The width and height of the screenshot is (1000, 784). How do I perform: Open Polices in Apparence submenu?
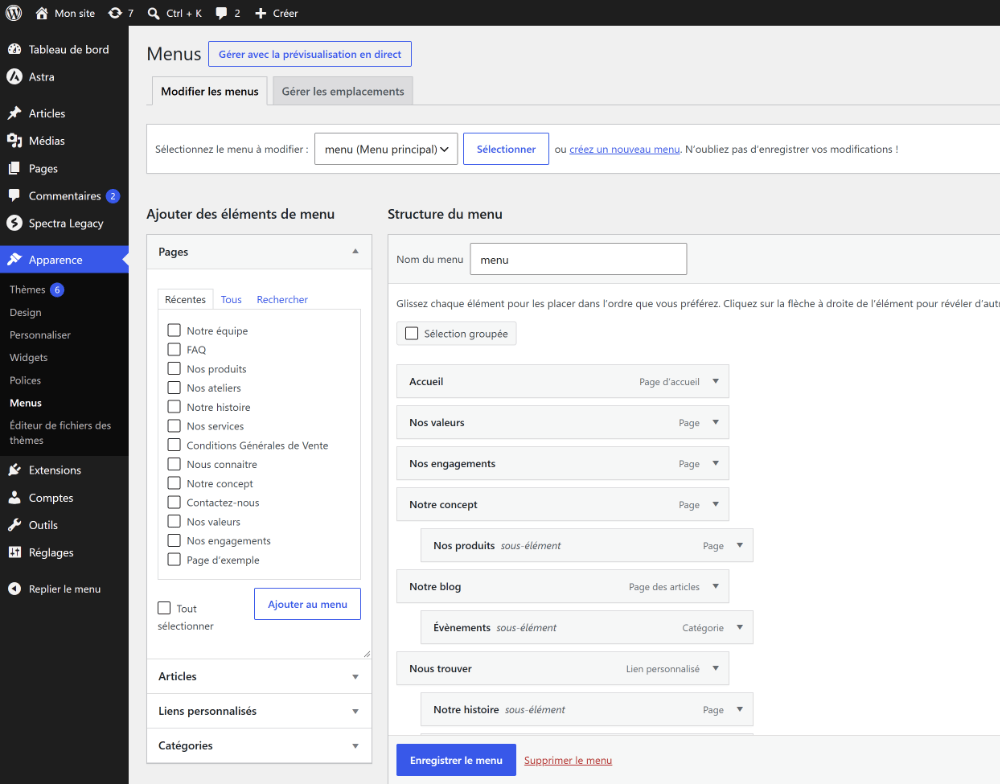(x=25, y=380)
